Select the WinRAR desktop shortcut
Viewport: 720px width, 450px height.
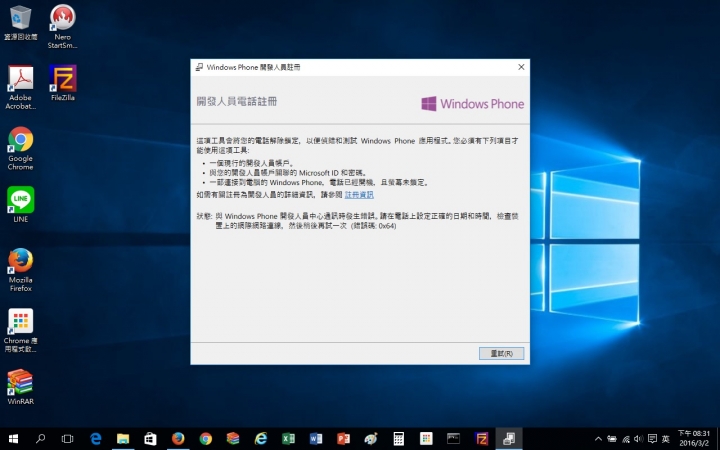tap(21, 387)
